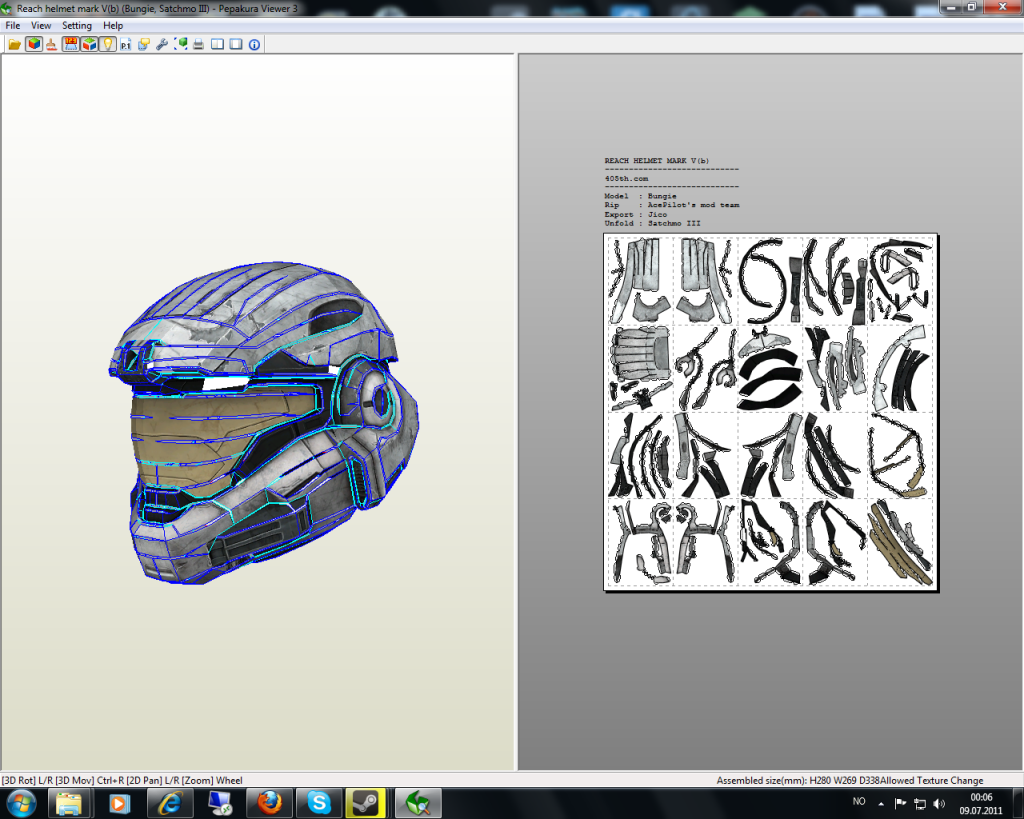Click the assembled size status bar text

[x=850, y=780]
